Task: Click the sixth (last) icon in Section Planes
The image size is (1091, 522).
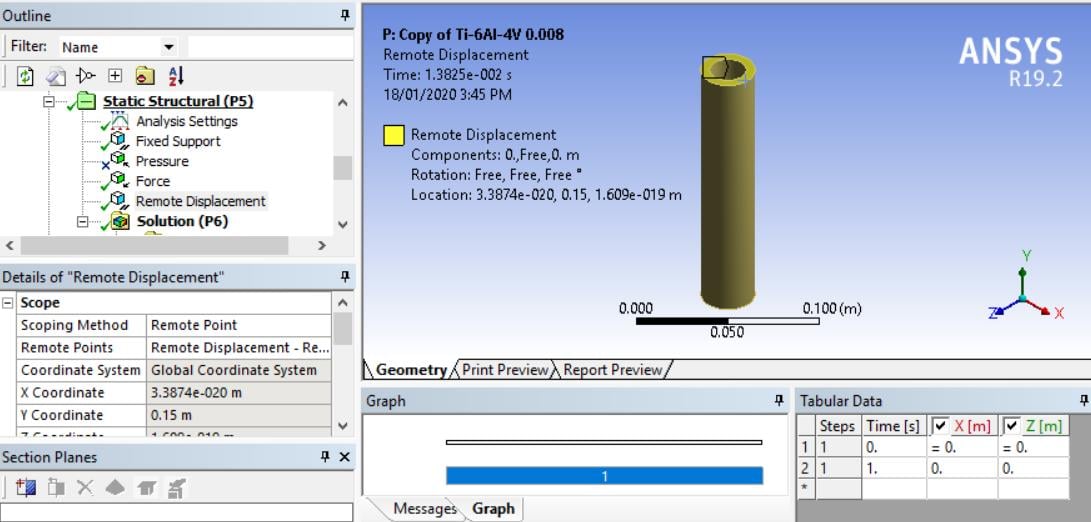Action: point(176,488)
